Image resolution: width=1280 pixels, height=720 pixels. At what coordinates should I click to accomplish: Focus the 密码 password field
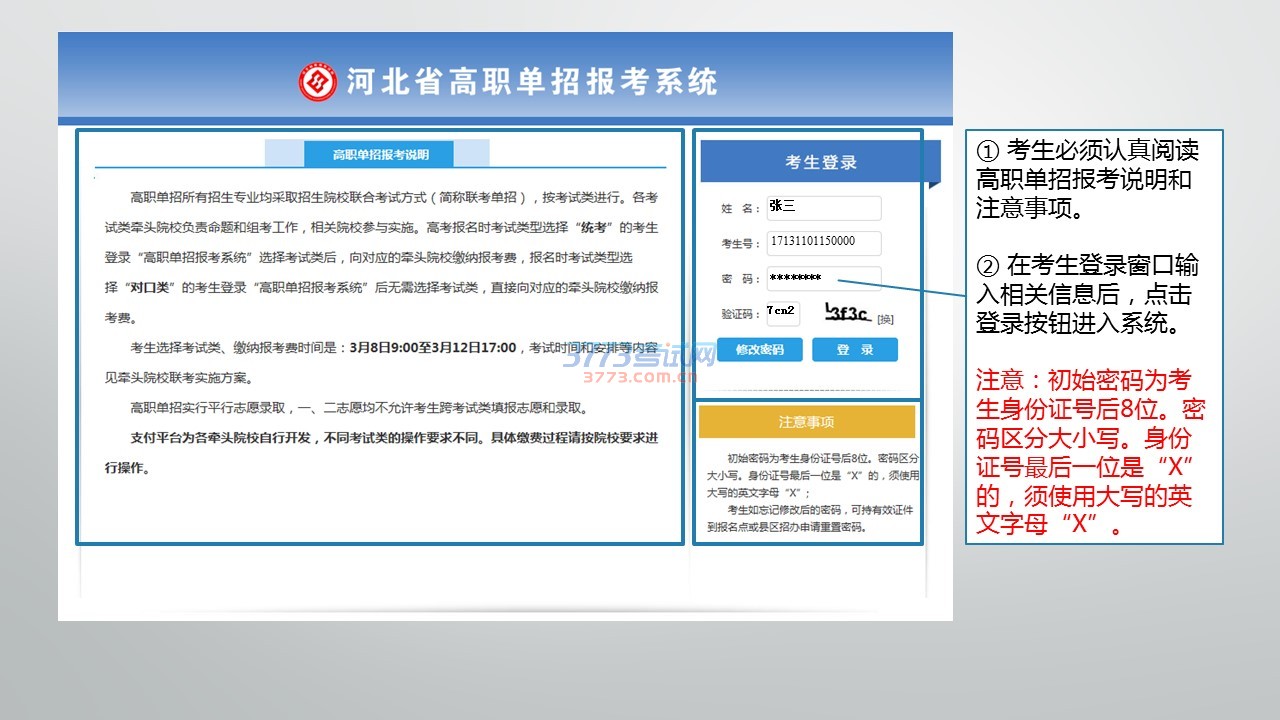pos(823,278)
